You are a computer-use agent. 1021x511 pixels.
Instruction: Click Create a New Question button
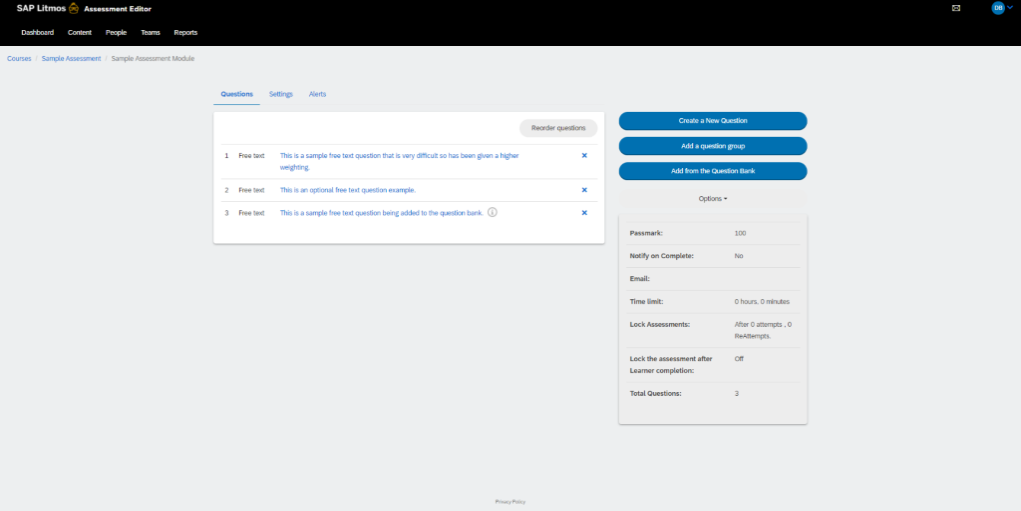[712, 121]
